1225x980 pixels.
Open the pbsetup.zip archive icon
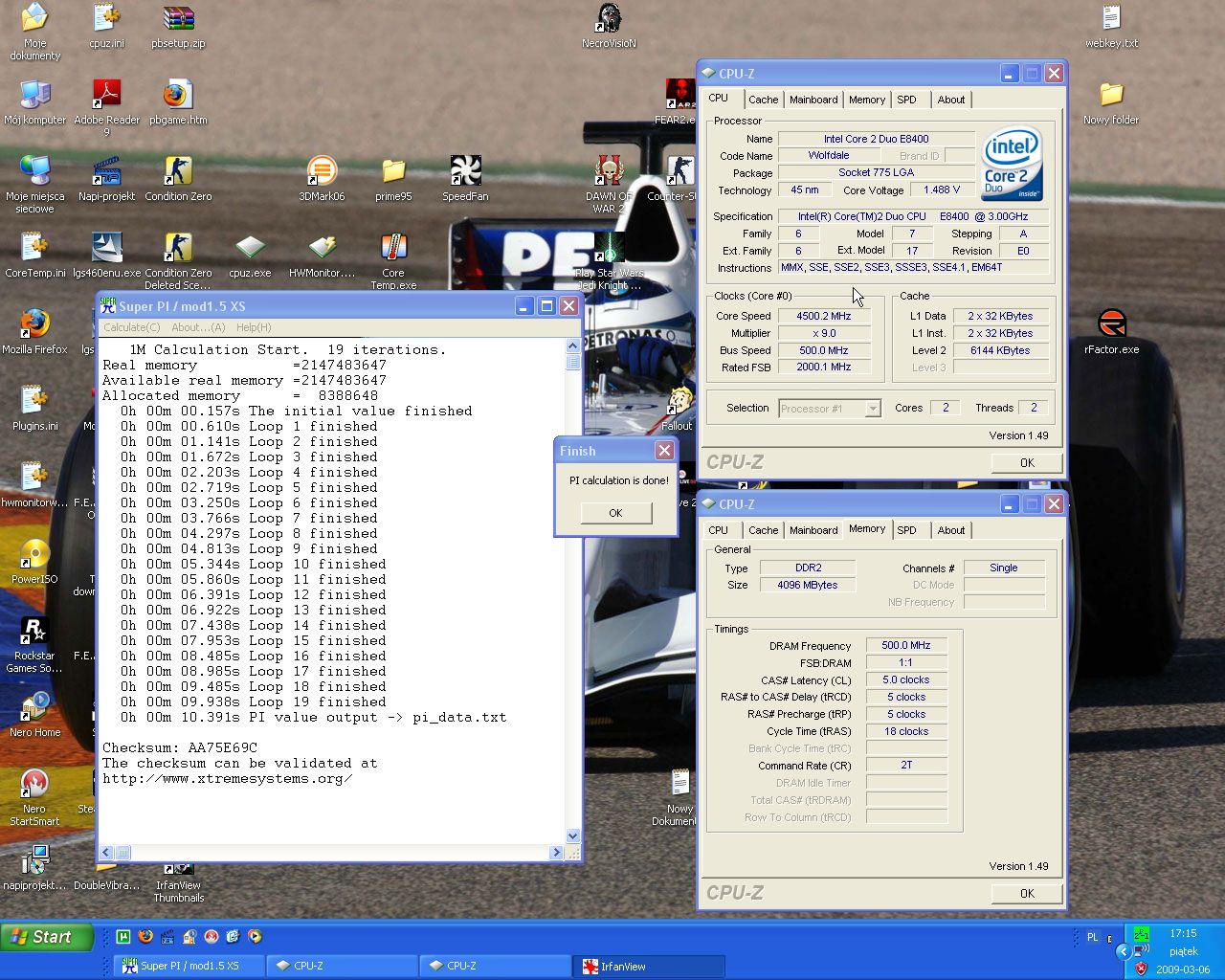coord(178,19)
